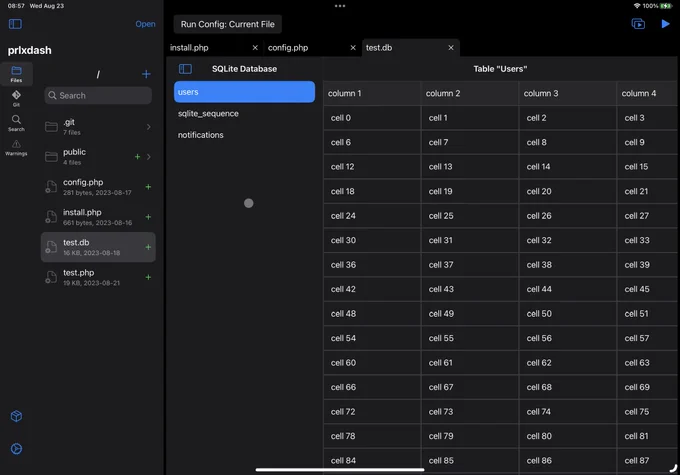The height and width of the screenshot is (475, 680).
Task: Click the prlxdash project title
Action: point(29,50)
